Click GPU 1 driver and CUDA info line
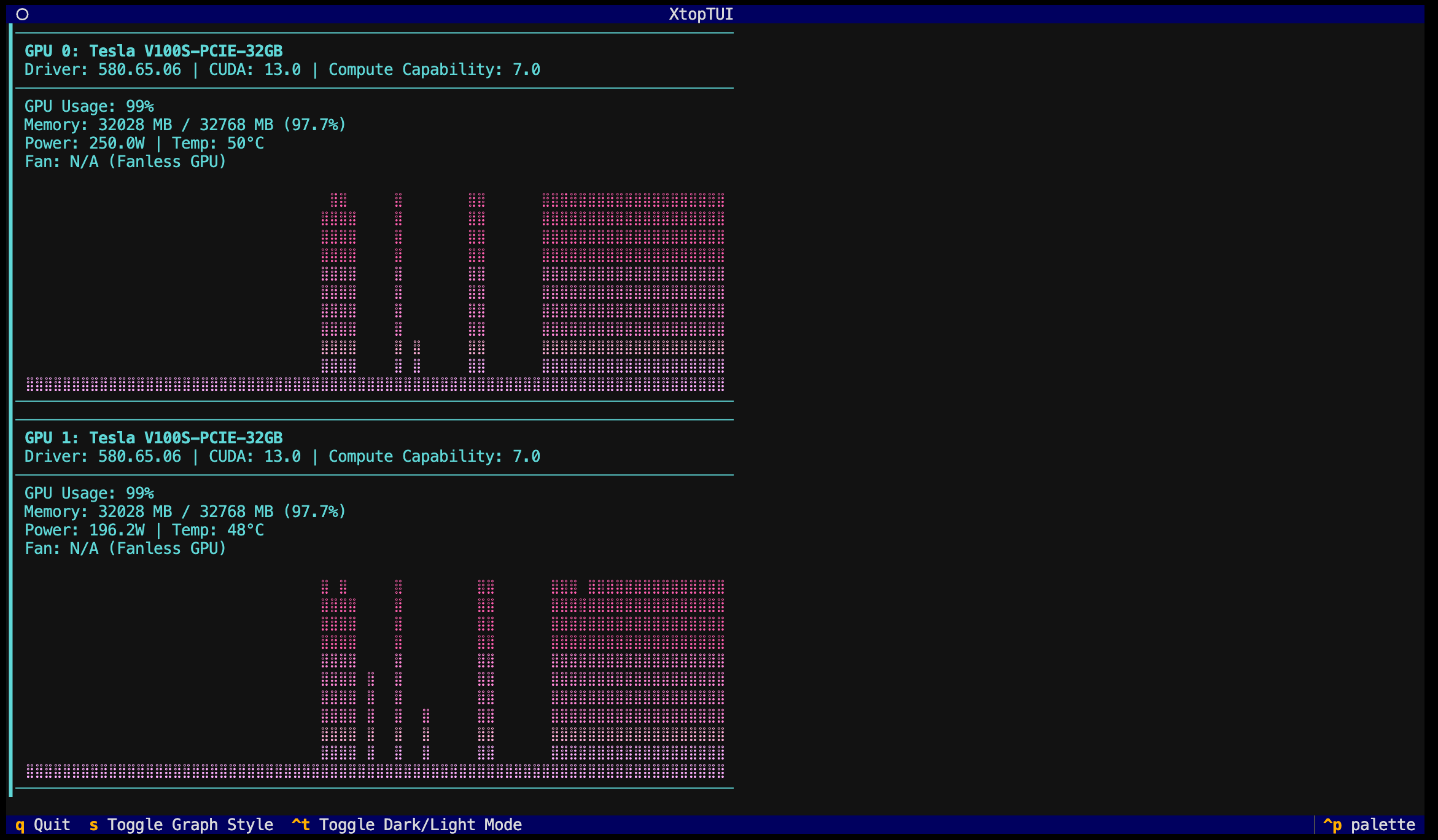This screenshot has width=1438, height=840. (x=282, y=456)
